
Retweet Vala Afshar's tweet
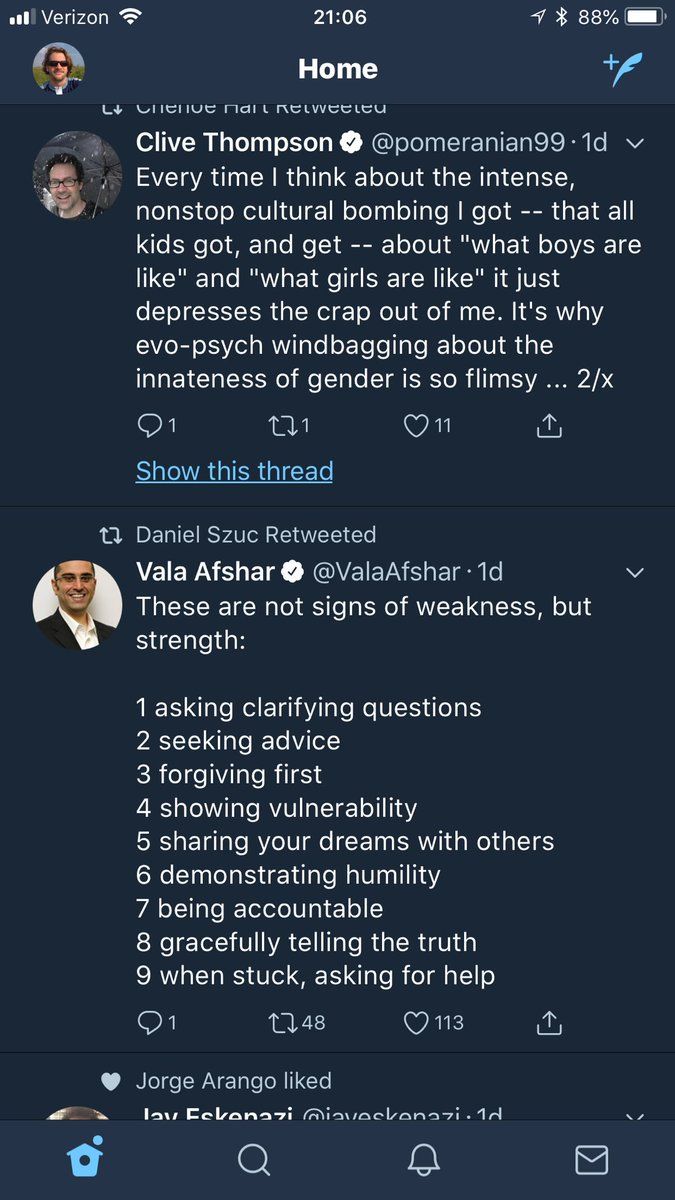[x=283, y=1023]
